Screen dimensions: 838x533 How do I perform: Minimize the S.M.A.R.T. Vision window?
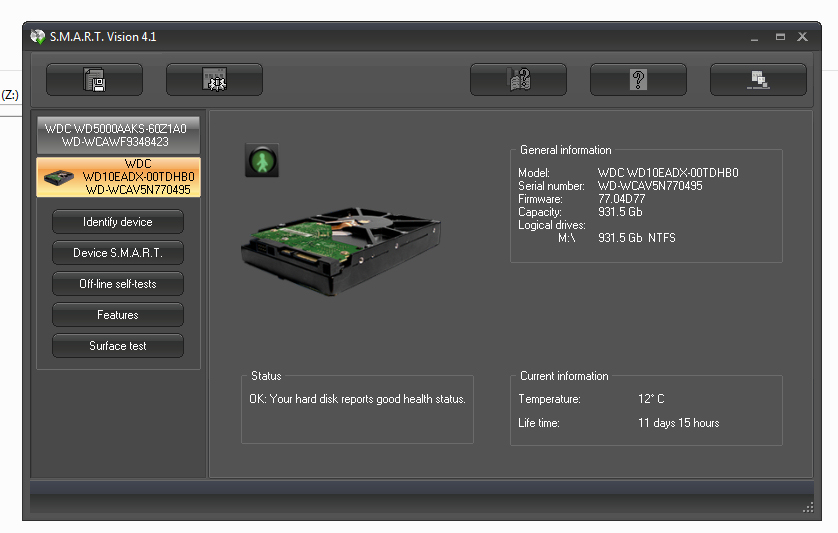pyautogui.click(x=754, y=37)
